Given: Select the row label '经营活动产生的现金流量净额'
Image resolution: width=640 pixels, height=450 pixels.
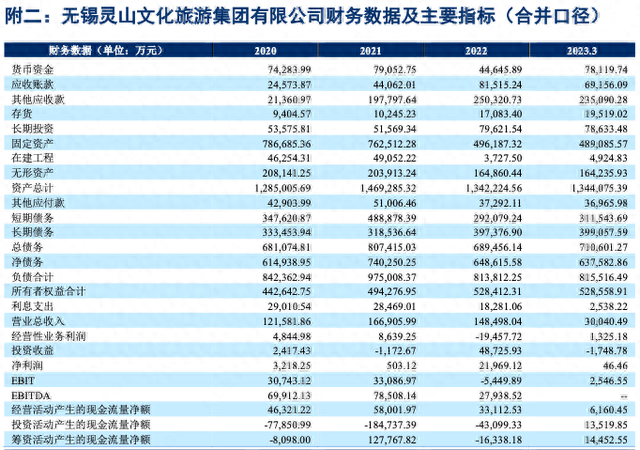Looking at the screenshot, I should click(81, 410).
